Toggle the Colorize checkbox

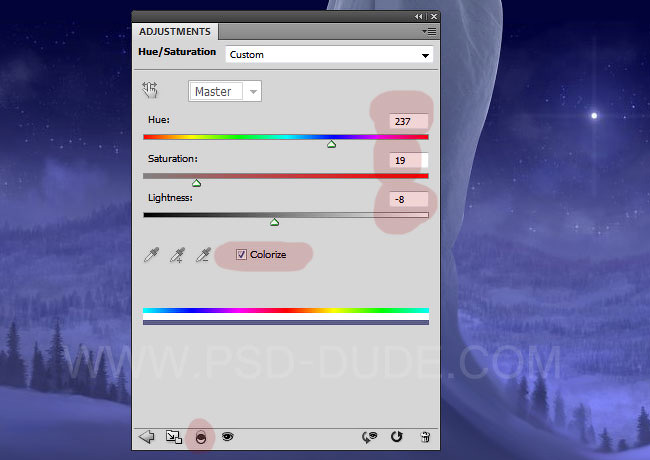241,254
